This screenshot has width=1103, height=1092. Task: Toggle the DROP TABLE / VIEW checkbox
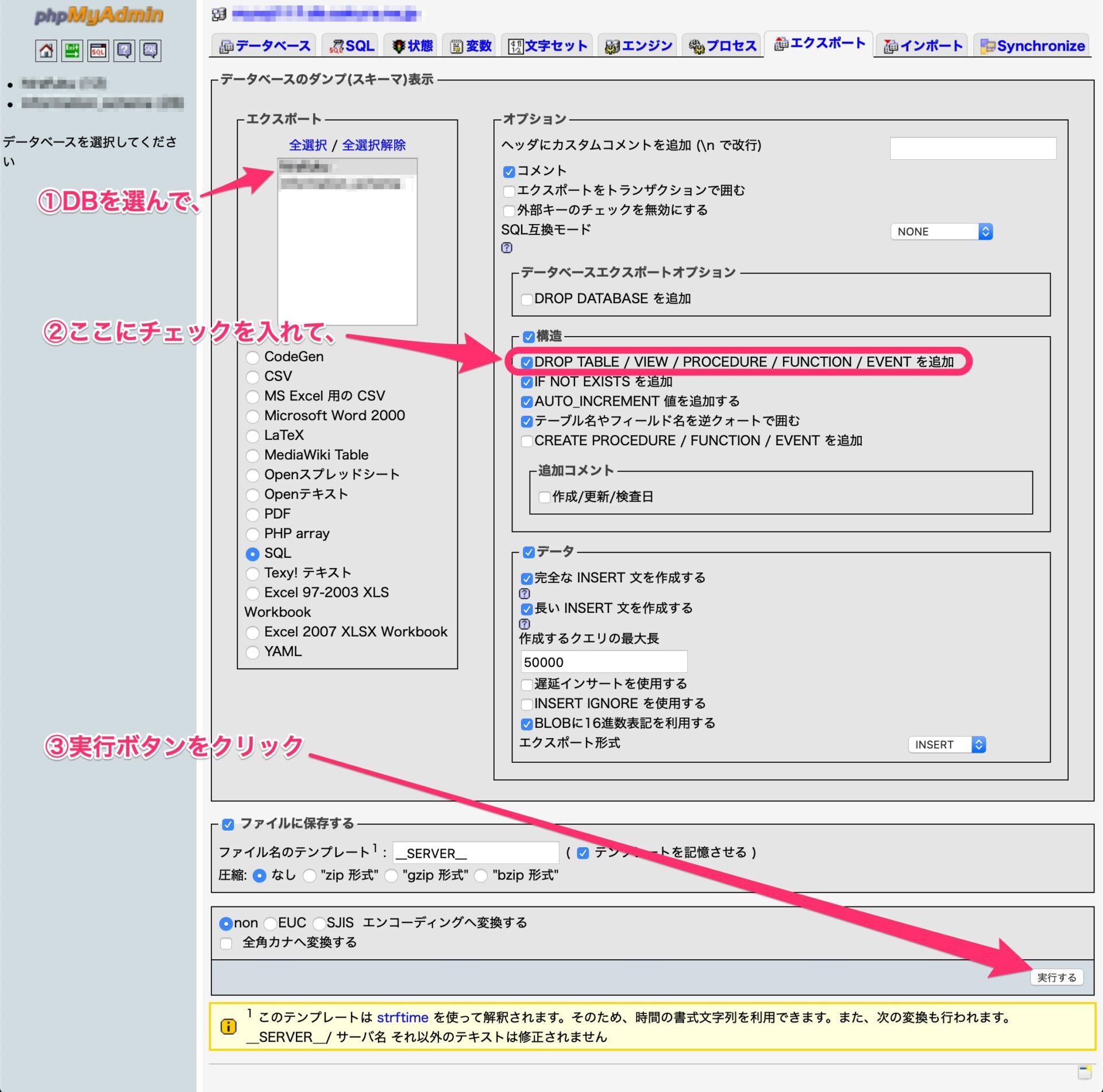coord(527,362)
